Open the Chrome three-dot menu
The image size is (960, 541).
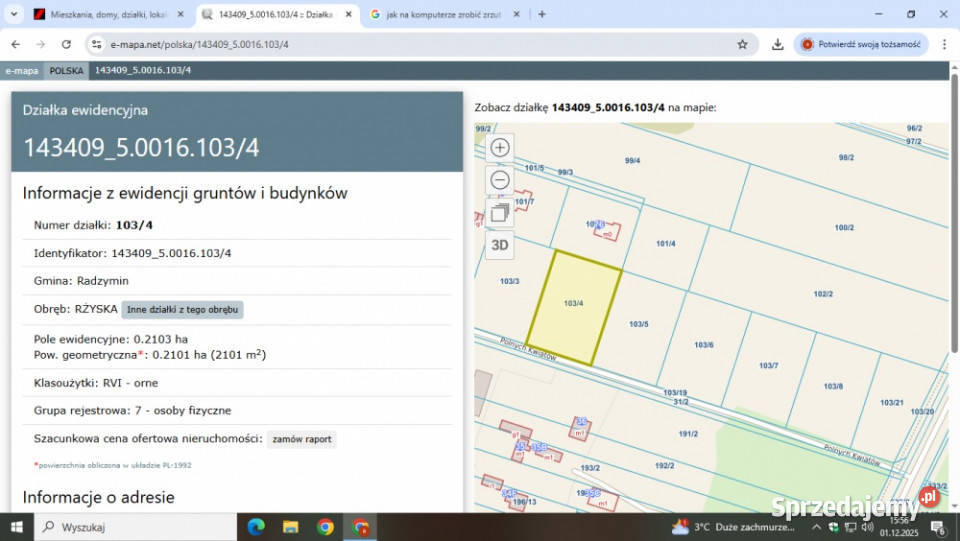click(944, 44)
